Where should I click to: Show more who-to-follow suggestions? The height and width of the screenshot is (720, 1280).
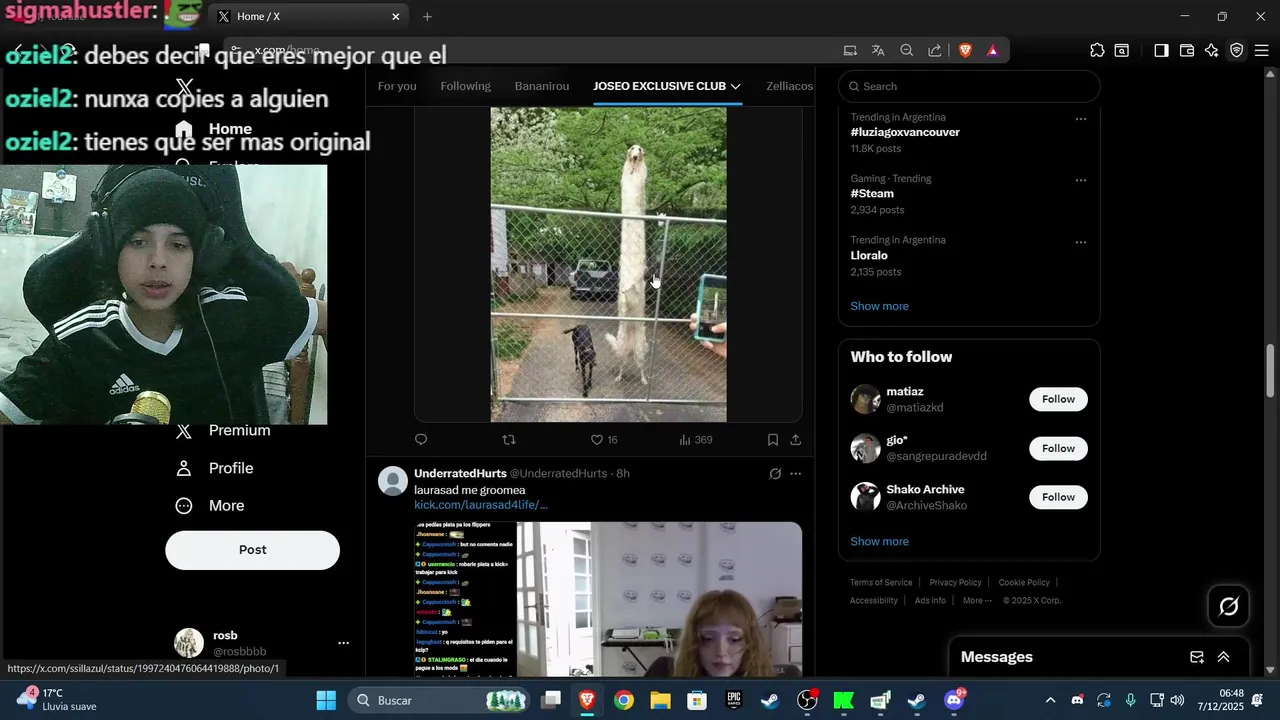(879, 541)
